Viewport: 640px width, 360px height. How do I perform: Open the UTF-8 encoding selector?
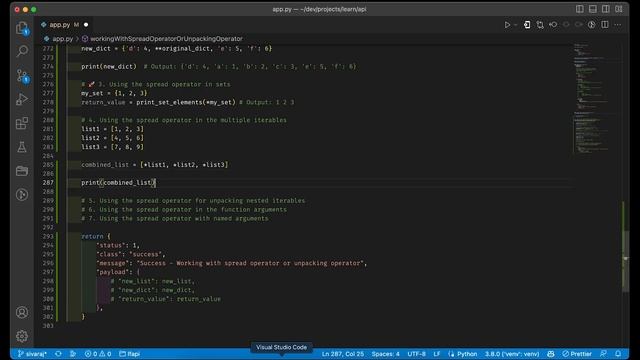pos(416,354)
